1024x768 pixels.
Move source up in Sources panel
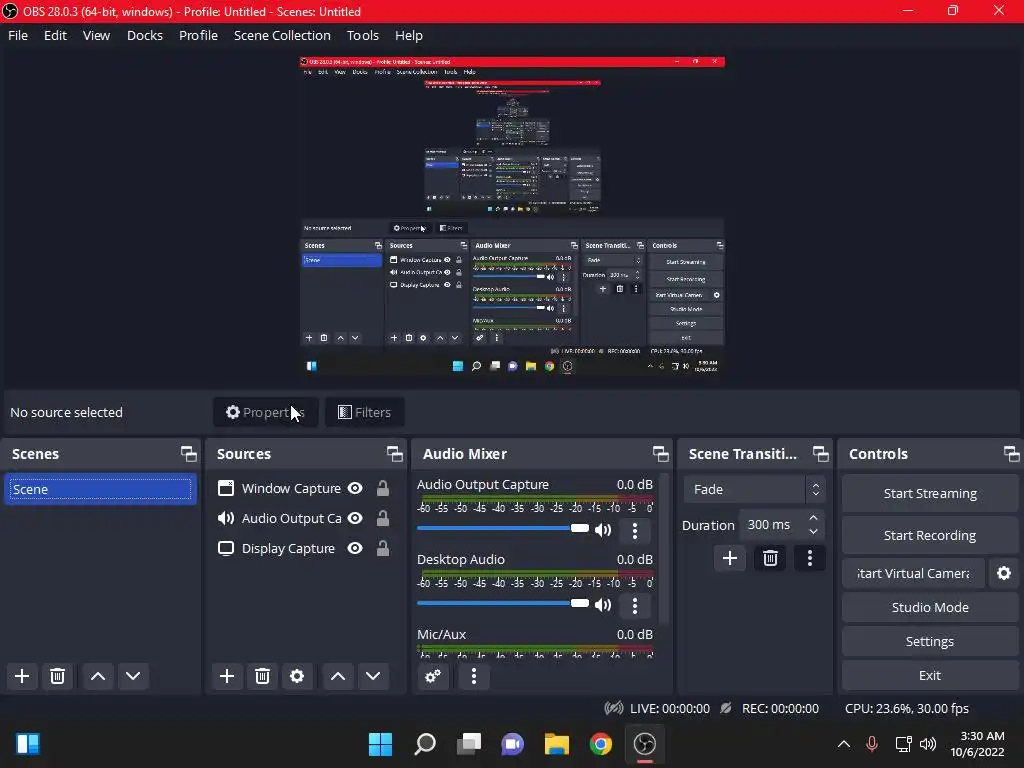tap(338, 676)
